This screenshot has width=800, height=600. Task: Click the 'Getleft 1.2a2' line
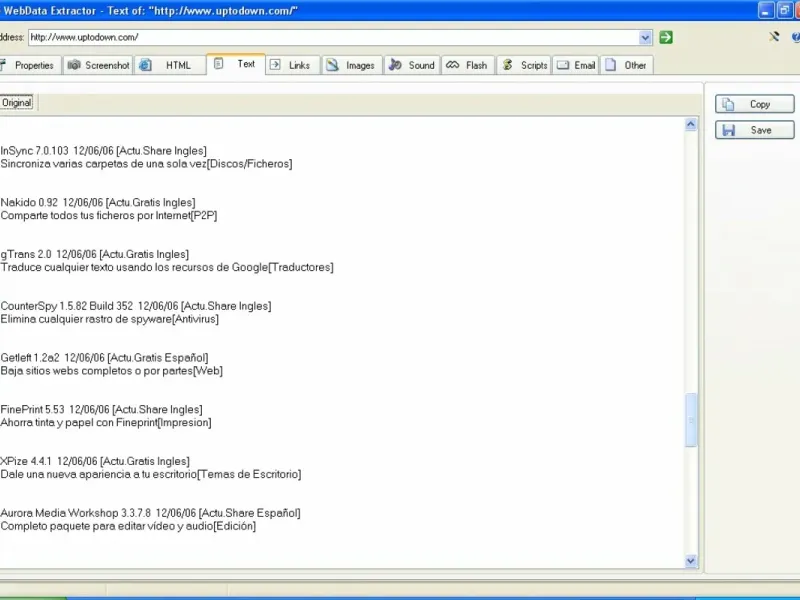[x=104, y=358]
